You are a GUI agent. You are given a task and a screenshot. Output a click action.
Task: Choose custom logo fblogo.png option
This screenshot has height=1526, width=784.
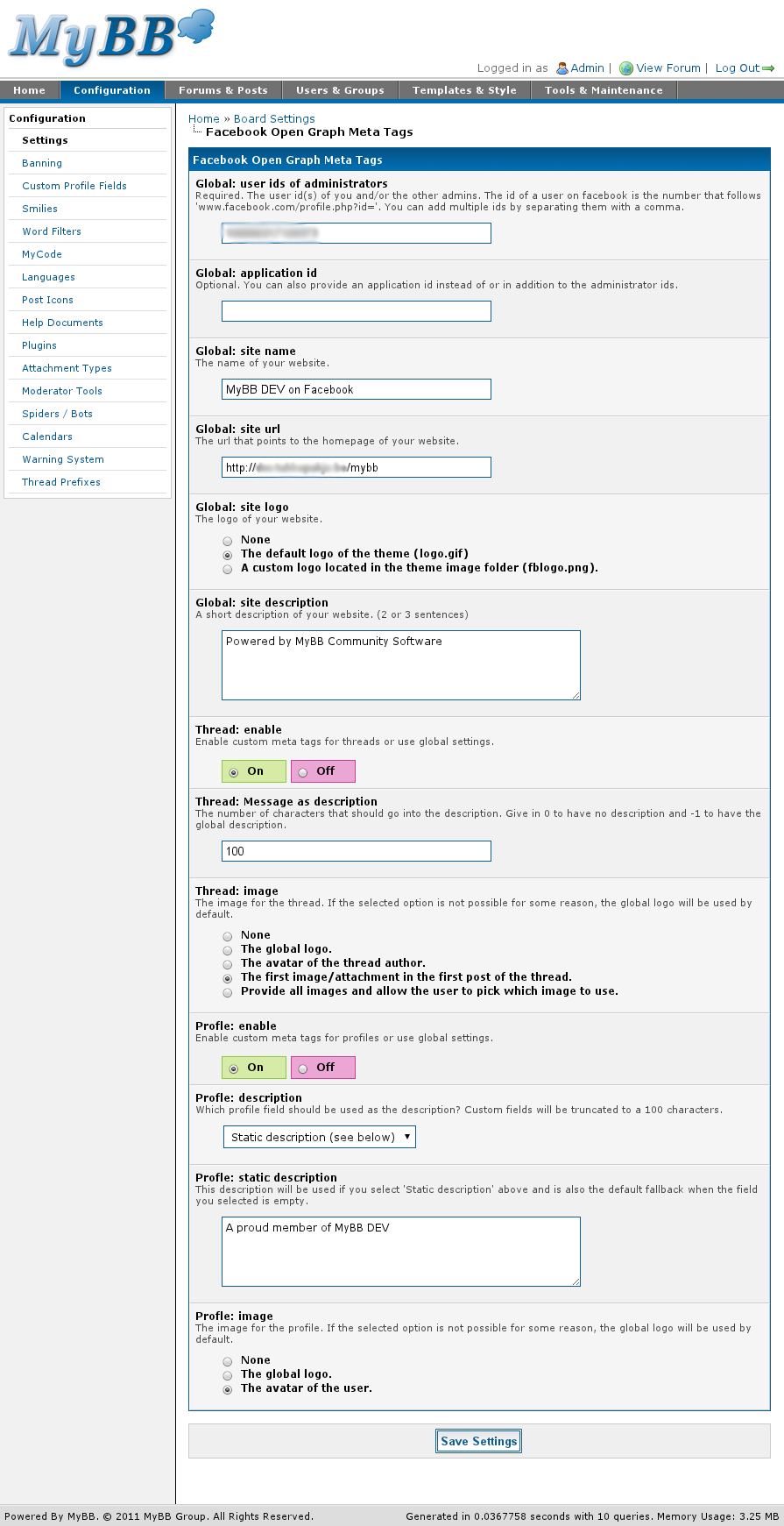tap(228, 569)
